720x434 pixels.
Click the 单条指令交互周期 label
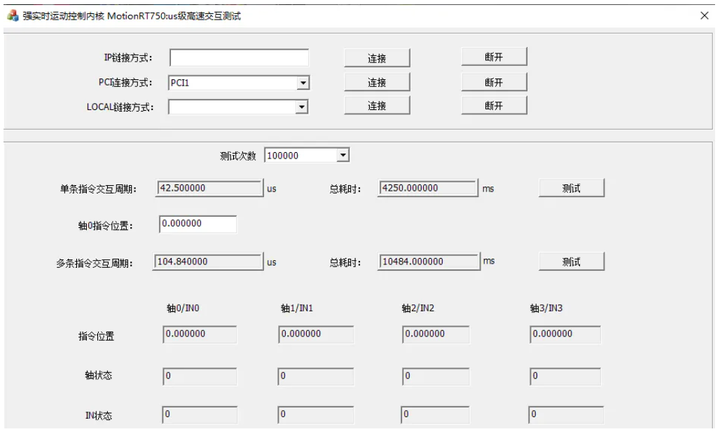[x=98, y=189]
